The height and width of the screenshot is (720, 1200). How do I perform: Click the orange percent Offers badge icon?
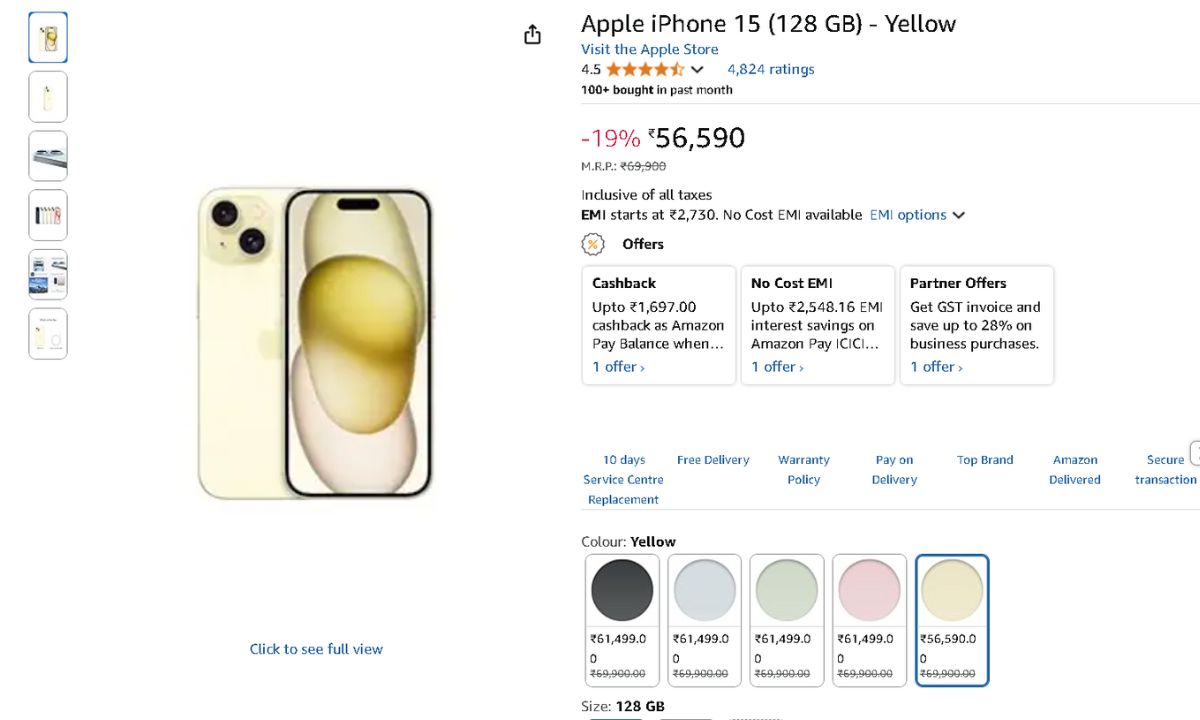click(x=593, y=244)
